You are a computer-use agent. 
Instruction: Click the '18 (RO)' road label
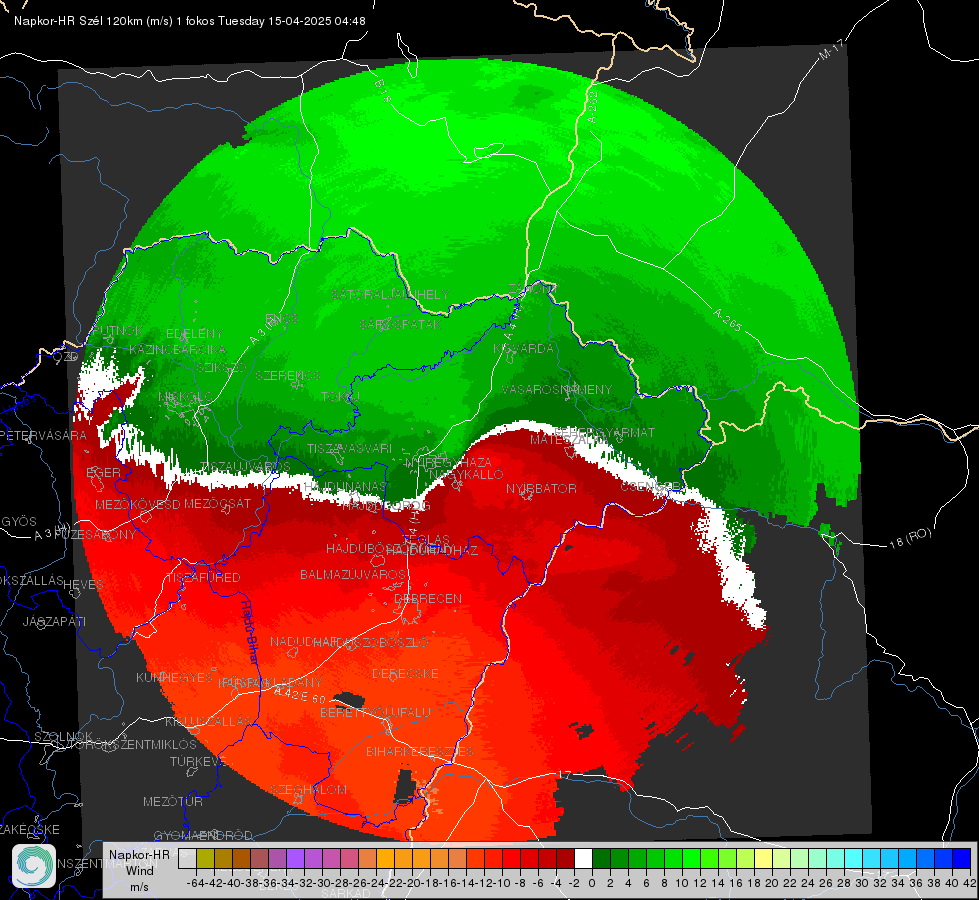coord(910,538)
